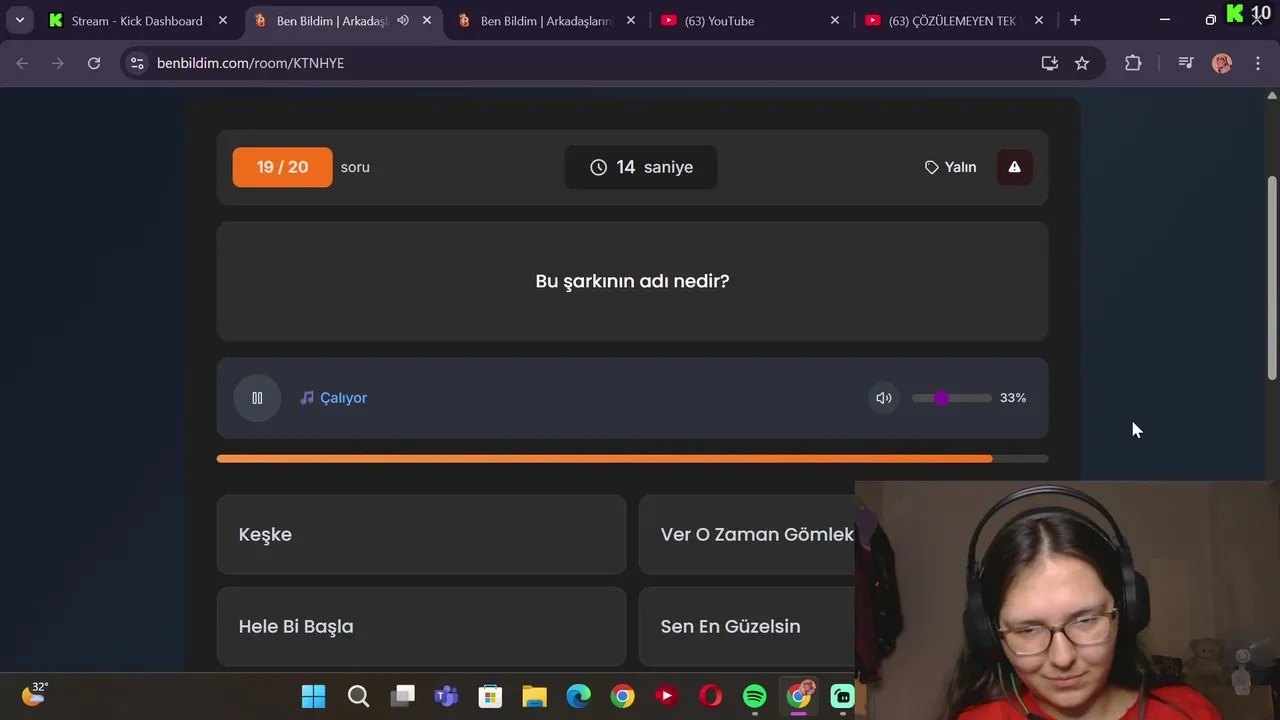The height and width of the screenshot is (720, 1280).
Task: Open the red play media app in taskbar
Action: (x=666, y=696)
